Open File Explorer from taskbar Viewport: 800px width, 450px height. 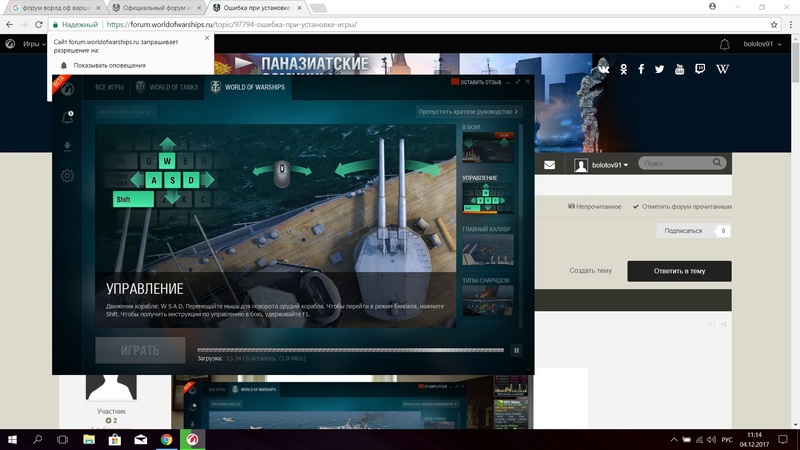[89, 439]
